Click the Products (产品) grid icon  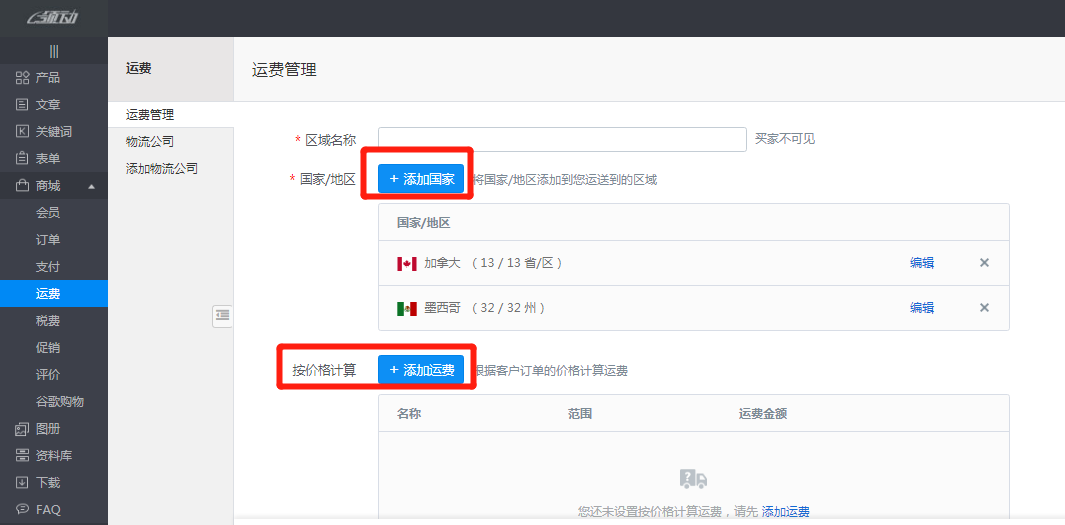[22, 78]
